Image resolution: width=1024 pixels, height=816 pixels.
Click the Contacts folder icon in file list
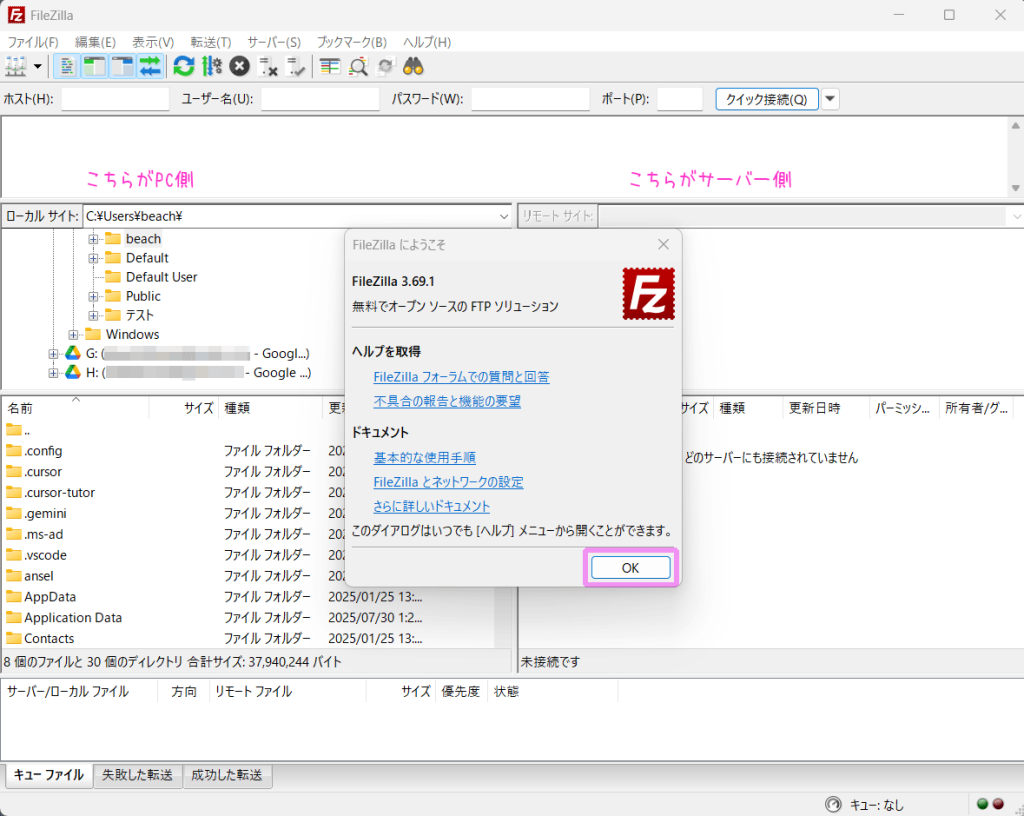click(14, 638)
